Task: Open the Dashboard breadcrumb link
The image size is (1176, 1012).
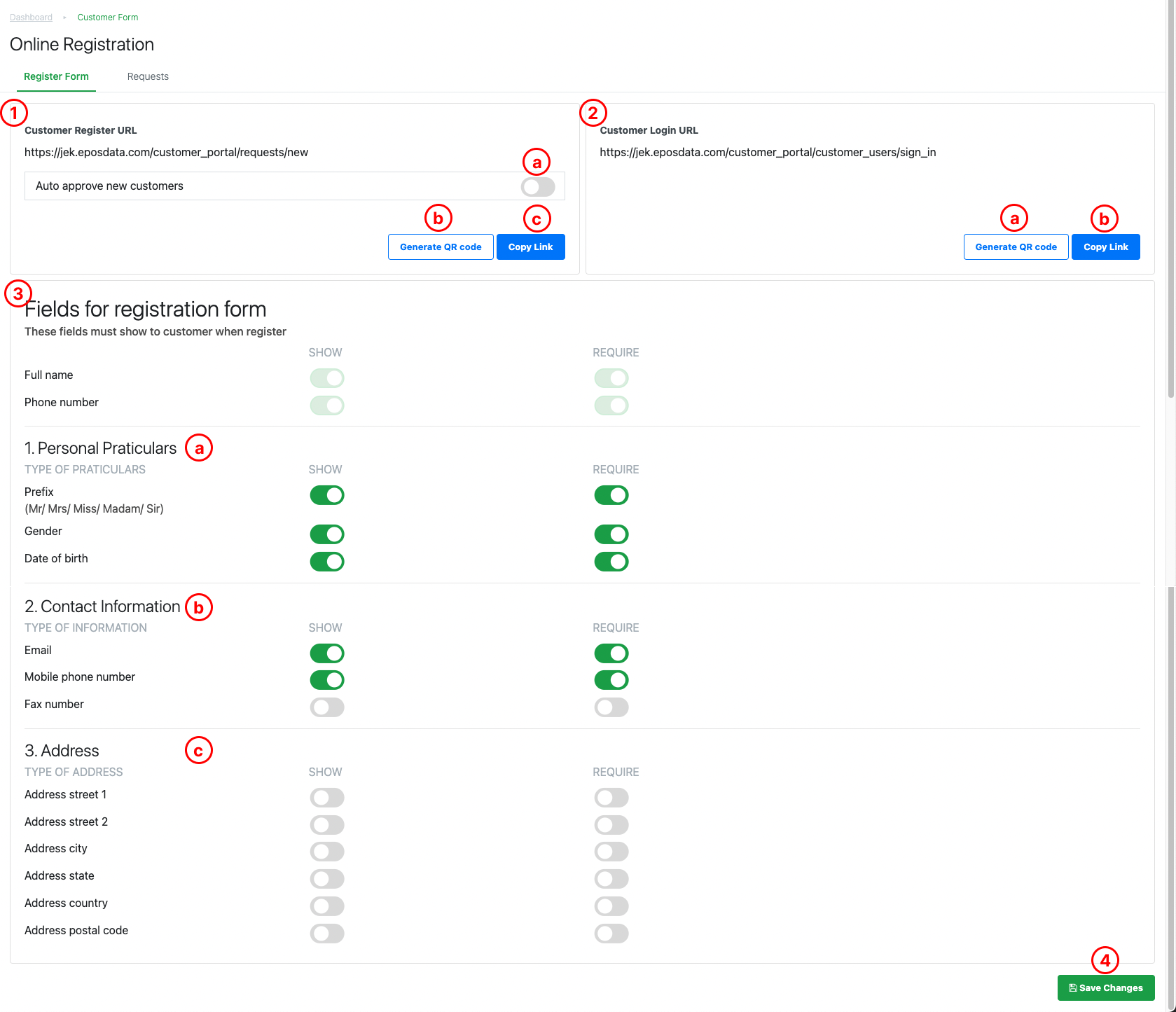Action: click(31, 17)
